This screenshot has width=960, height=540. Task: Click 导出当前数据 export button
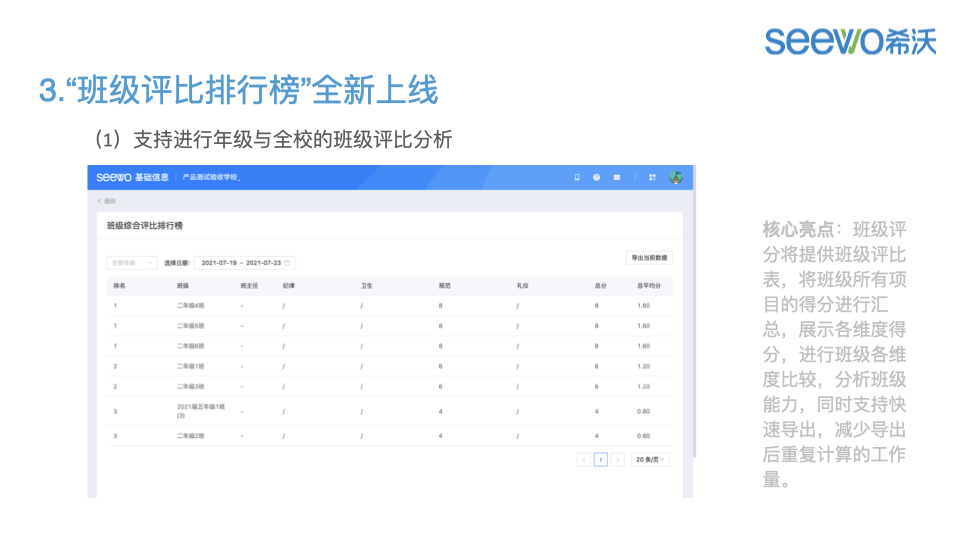649,258
